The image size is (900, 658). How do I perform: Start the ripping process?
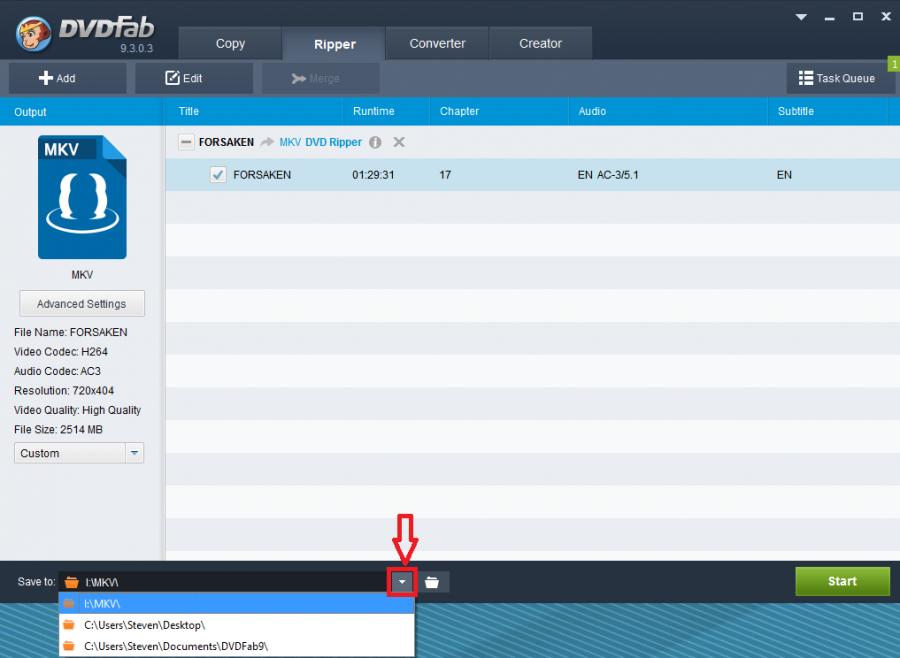click(x=842, y=581)
